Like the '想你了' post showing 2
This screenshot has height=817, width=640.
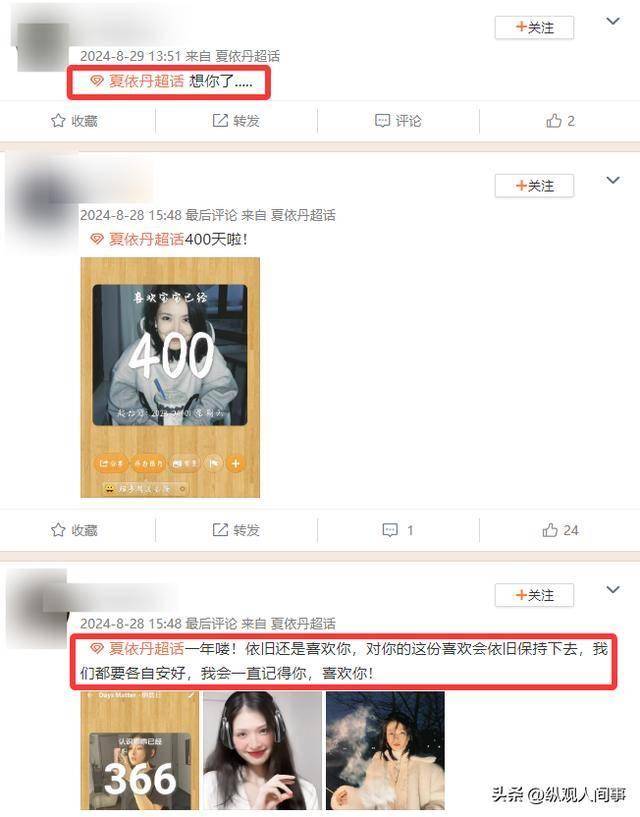click(560, 121)
